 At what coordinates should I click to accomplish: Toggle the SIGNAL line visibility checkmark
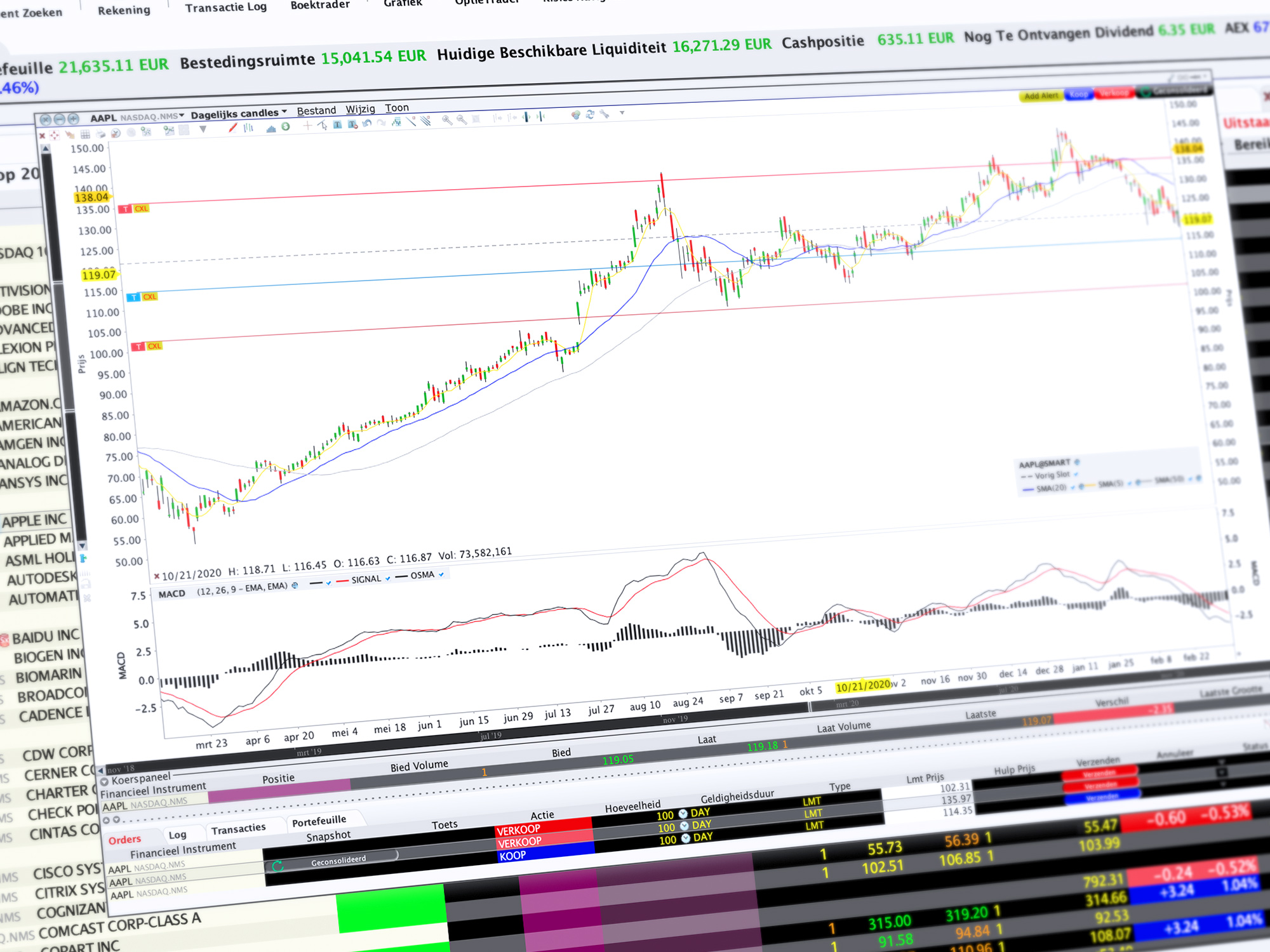pos(387,579)
